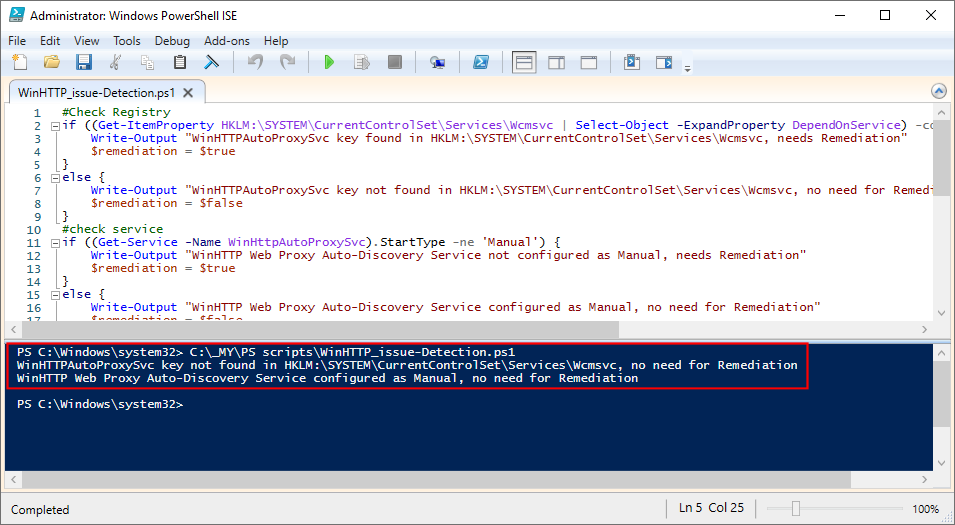Select Show Script Pane Top layout
The width and height of the screenshot is (955, 525).
524,63
